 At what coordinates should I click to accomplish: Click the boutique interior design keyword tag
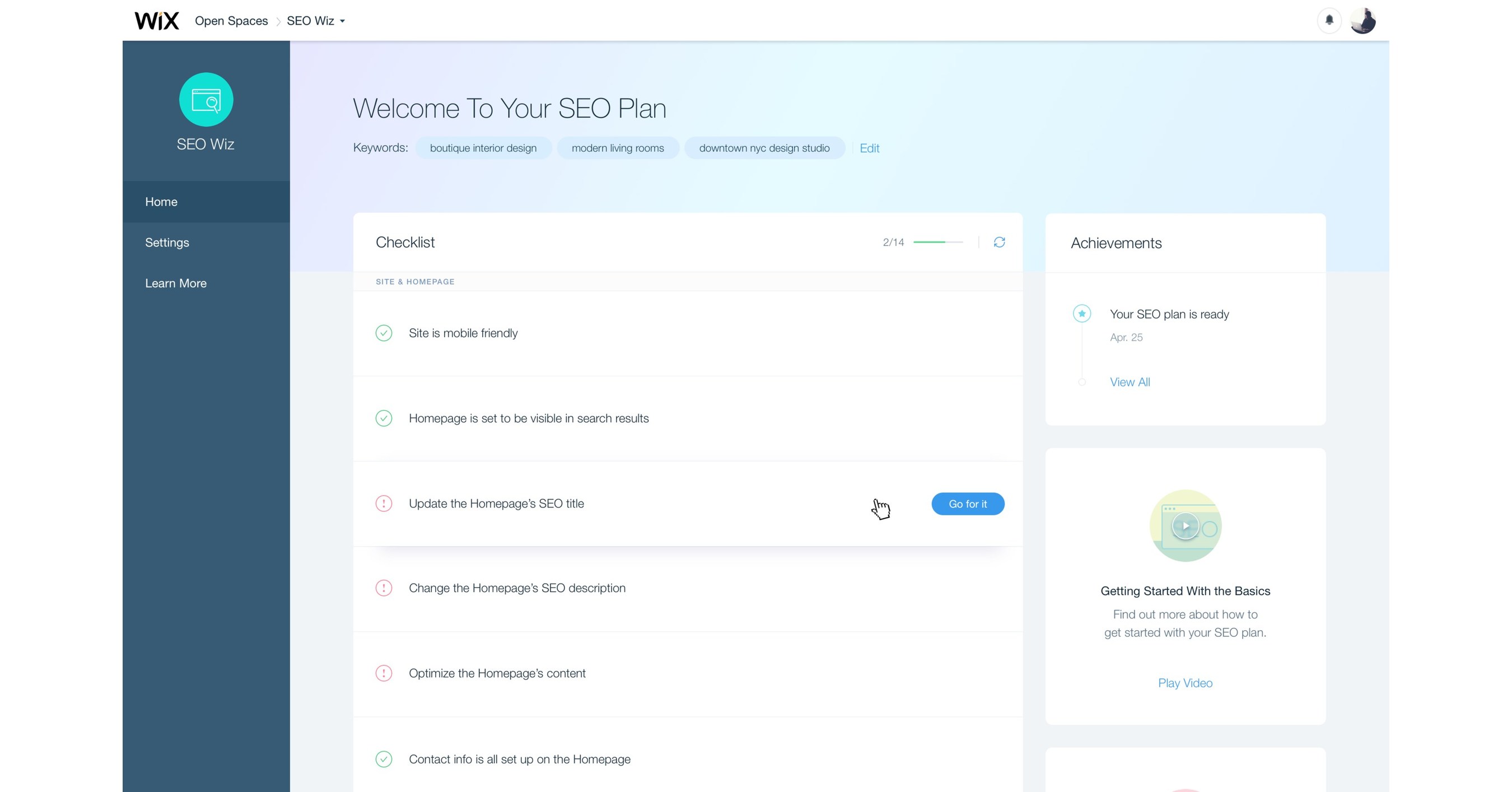(x=483, y=148)
